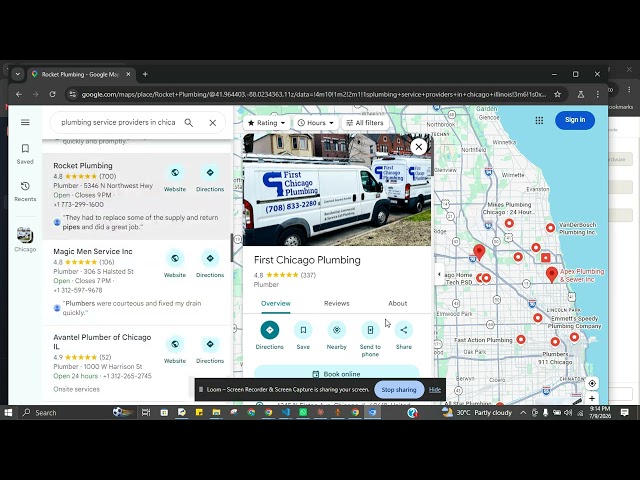Click the map's my location button
Viewport: 640px width, 480px height.
(592, 383)
